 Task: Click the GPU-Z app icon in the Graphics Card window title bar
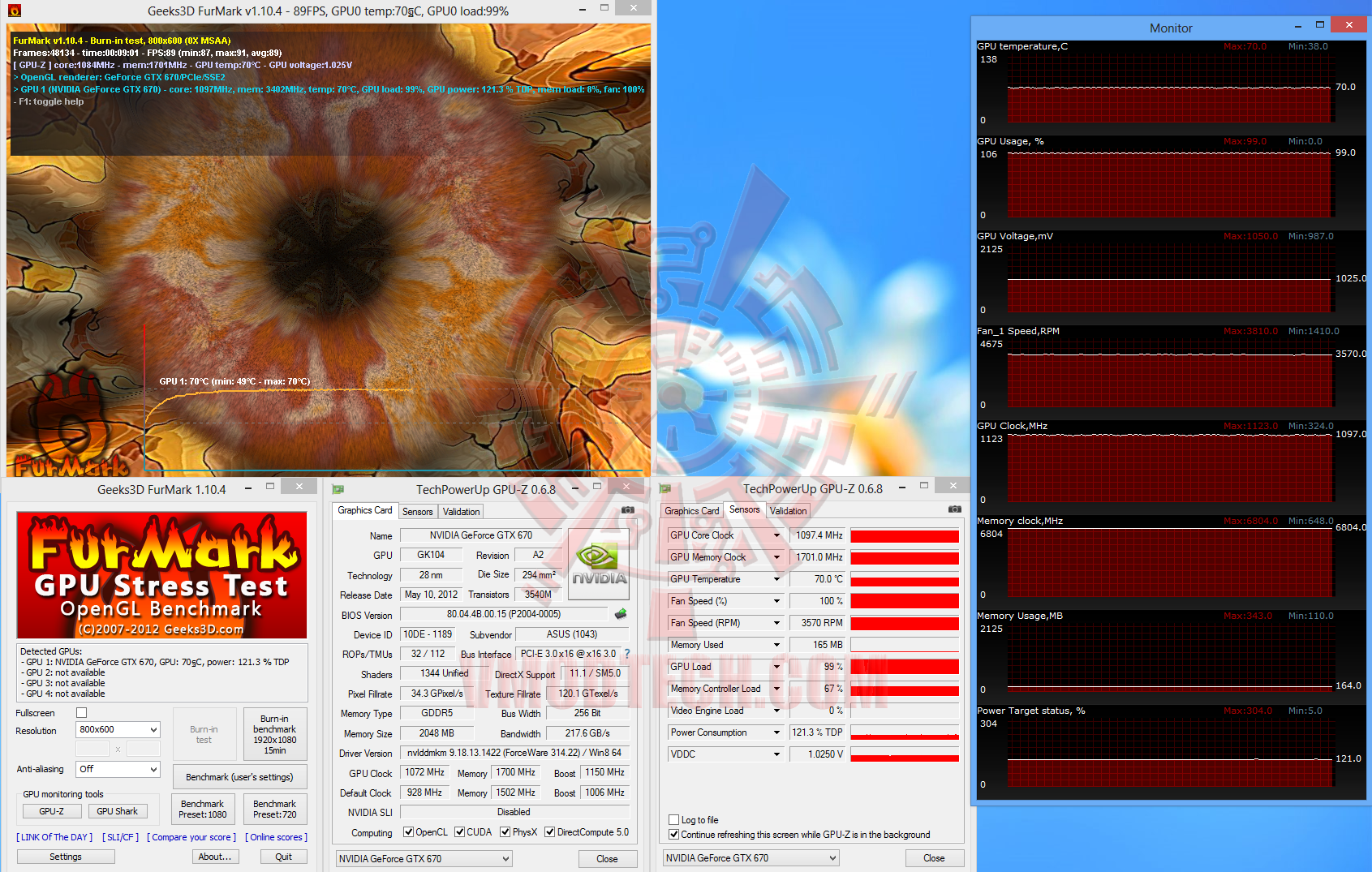click(x=338, y=489)
